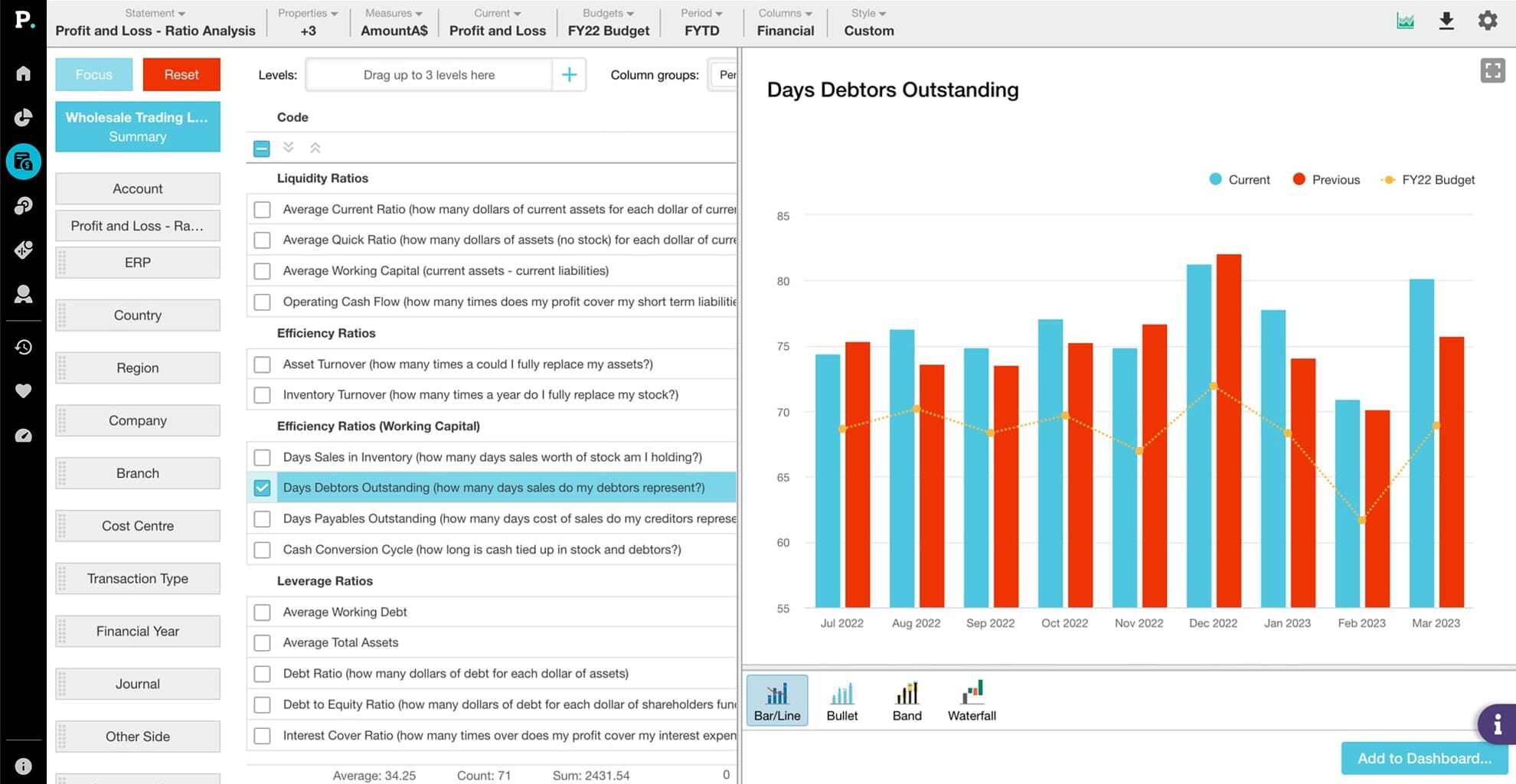The height and width of the screenshot is (784, 1516).
Task: Expand all rows with double-down chevron
Action: (x=289, y=148)
